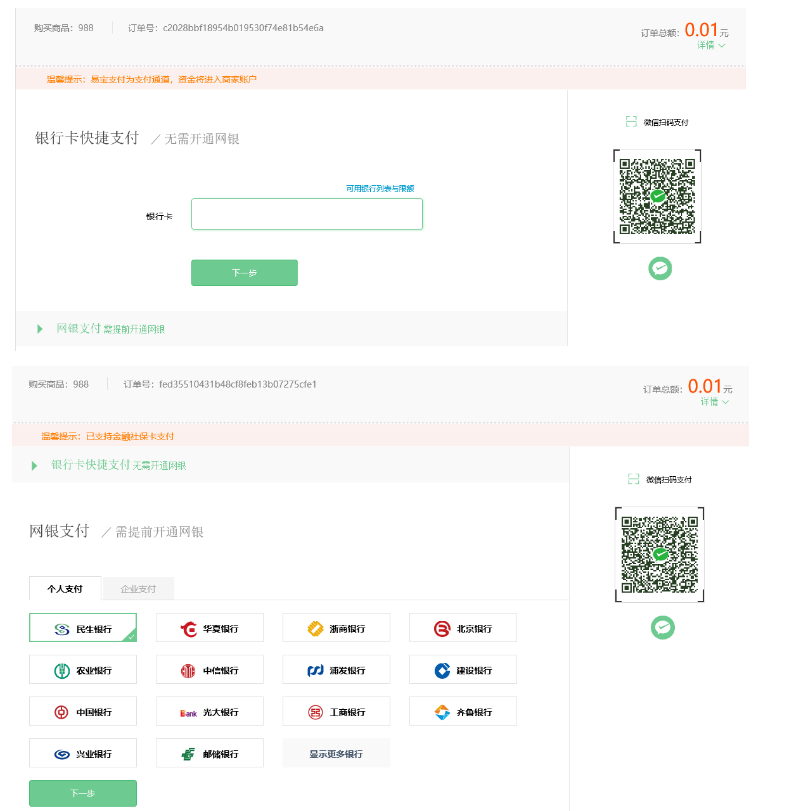Image resolution: width=800 pixels, height=811 pixels.
Task: Click the Bank of Beijing (北京银行) logo
Action: tap(441, 629)
